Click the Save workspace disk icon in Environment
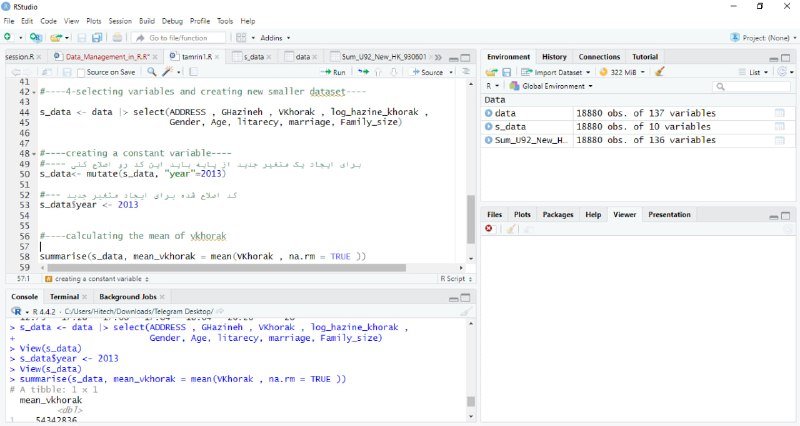The image size is (800, 426). pyautogui.click(x=507, y=72)
